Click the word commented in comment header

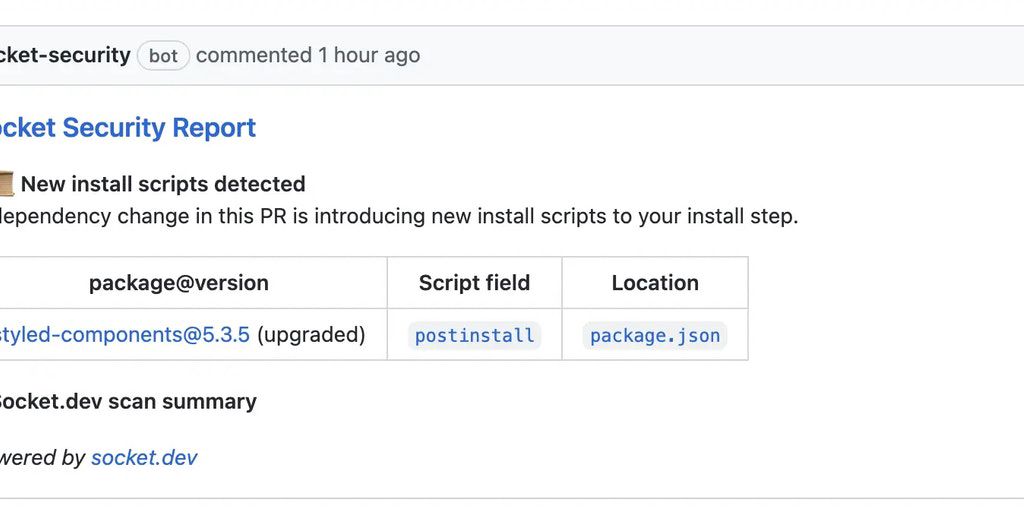coord(254,55)
